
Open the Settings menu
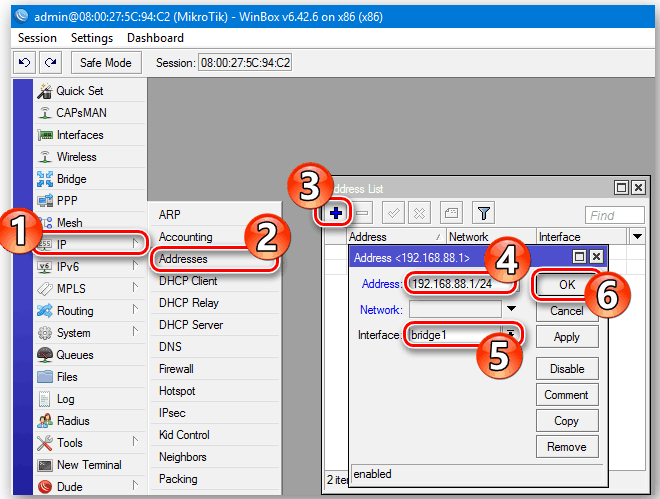click(x=92, y=38)
